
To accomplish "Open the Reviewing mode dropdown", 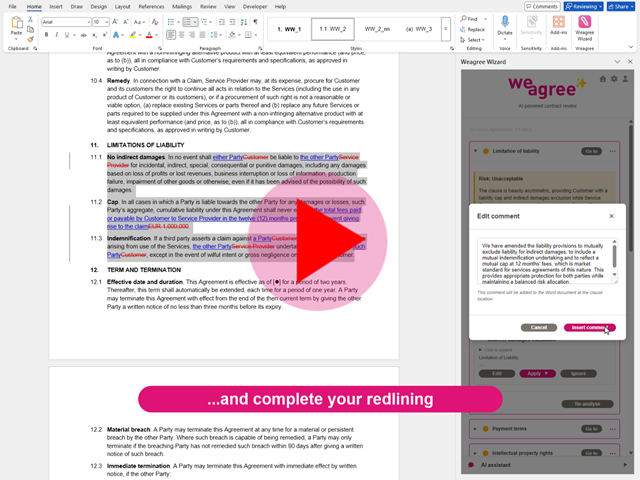I will pyautogui.click(x=584, y=7).
